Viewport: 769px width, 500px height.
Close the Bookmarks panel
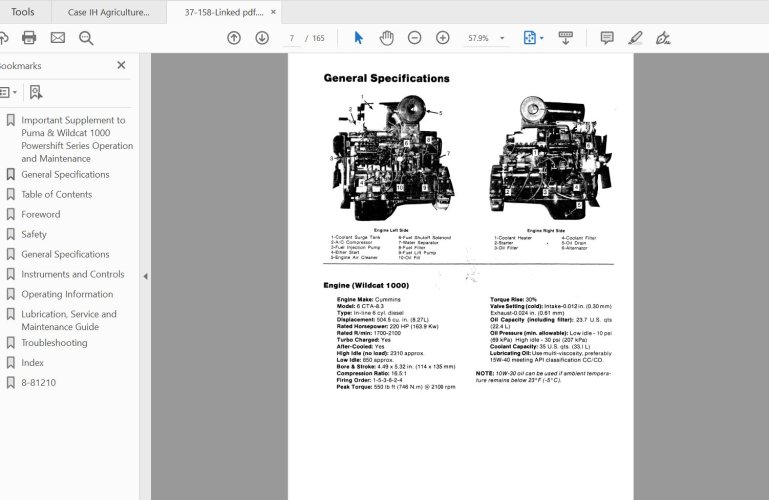121,65
